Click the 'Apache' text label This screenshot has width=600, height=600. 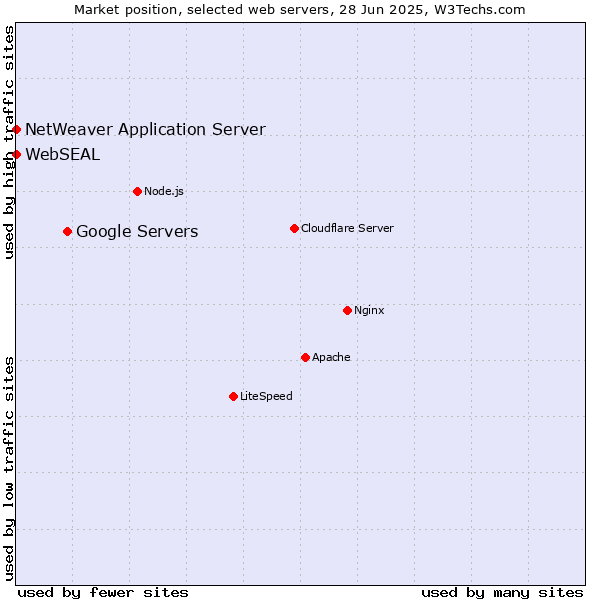point(331,357)
